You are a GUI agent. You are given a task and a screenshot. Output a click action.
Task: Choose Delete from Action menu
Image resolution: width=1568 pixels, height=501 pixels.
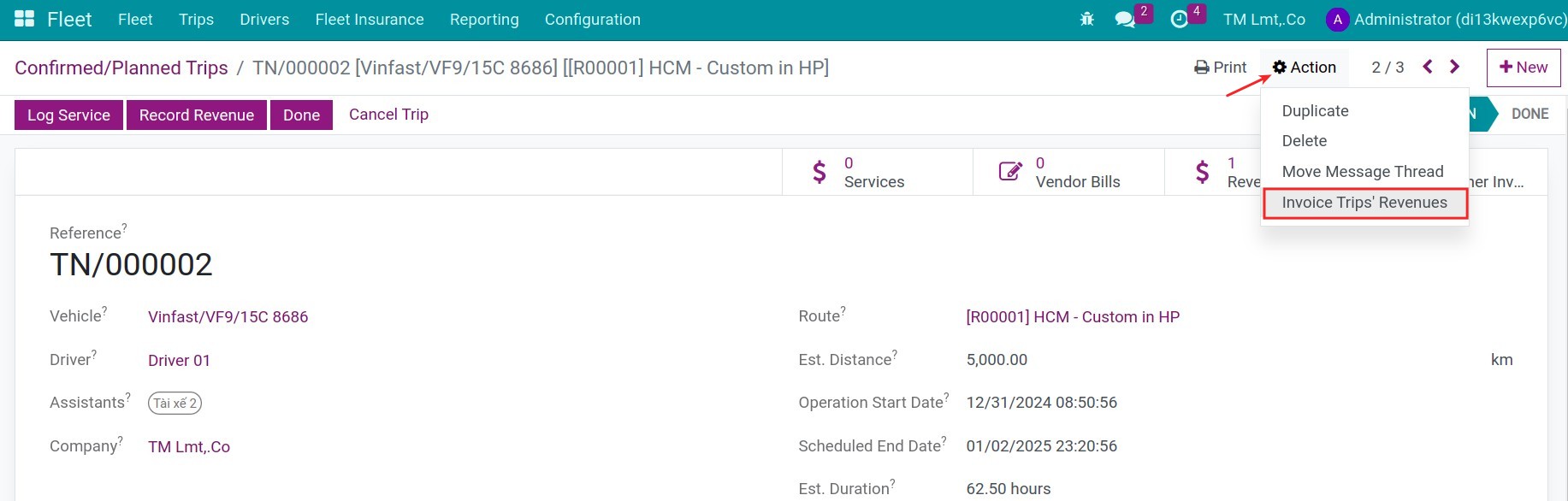click(1304, 141)
